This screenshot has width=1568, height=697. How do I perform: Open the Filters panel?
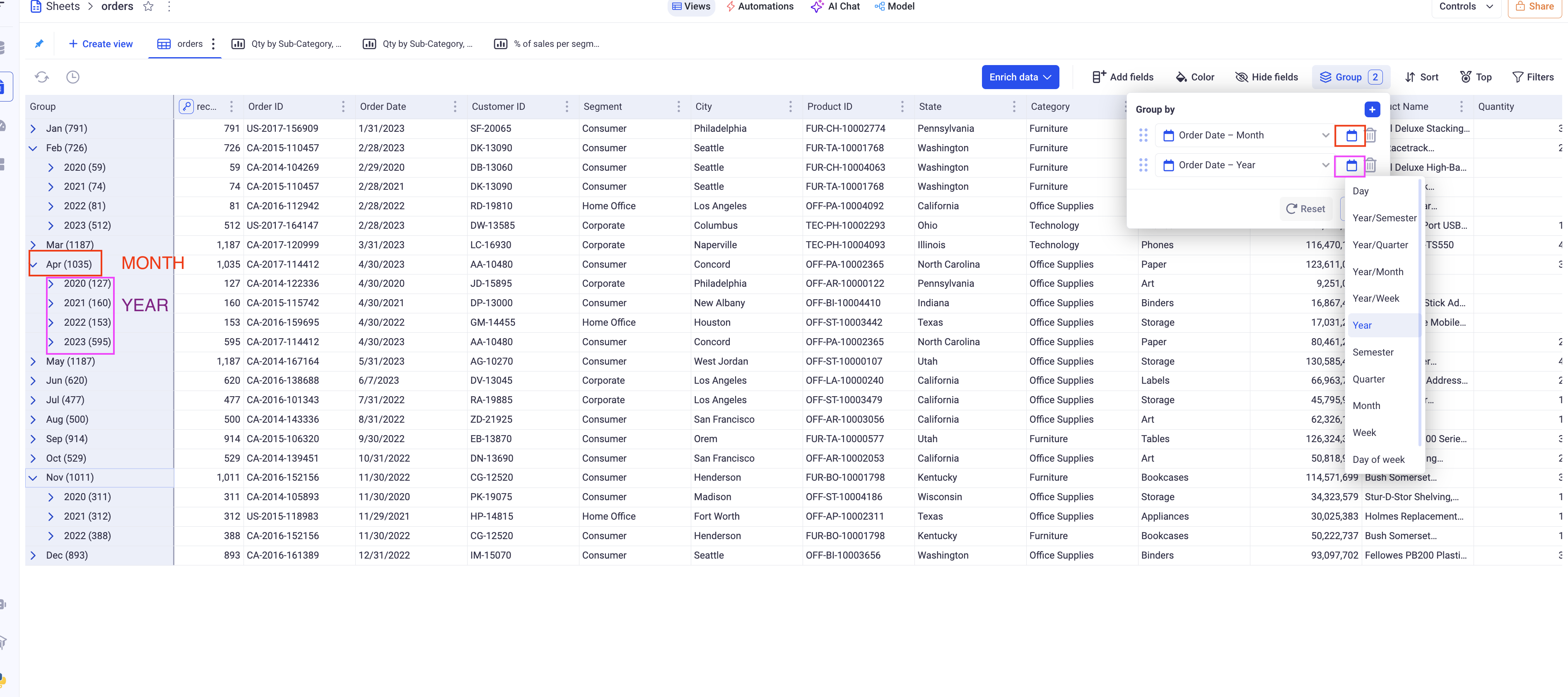pyautogui.click(x=1533, y=77)
